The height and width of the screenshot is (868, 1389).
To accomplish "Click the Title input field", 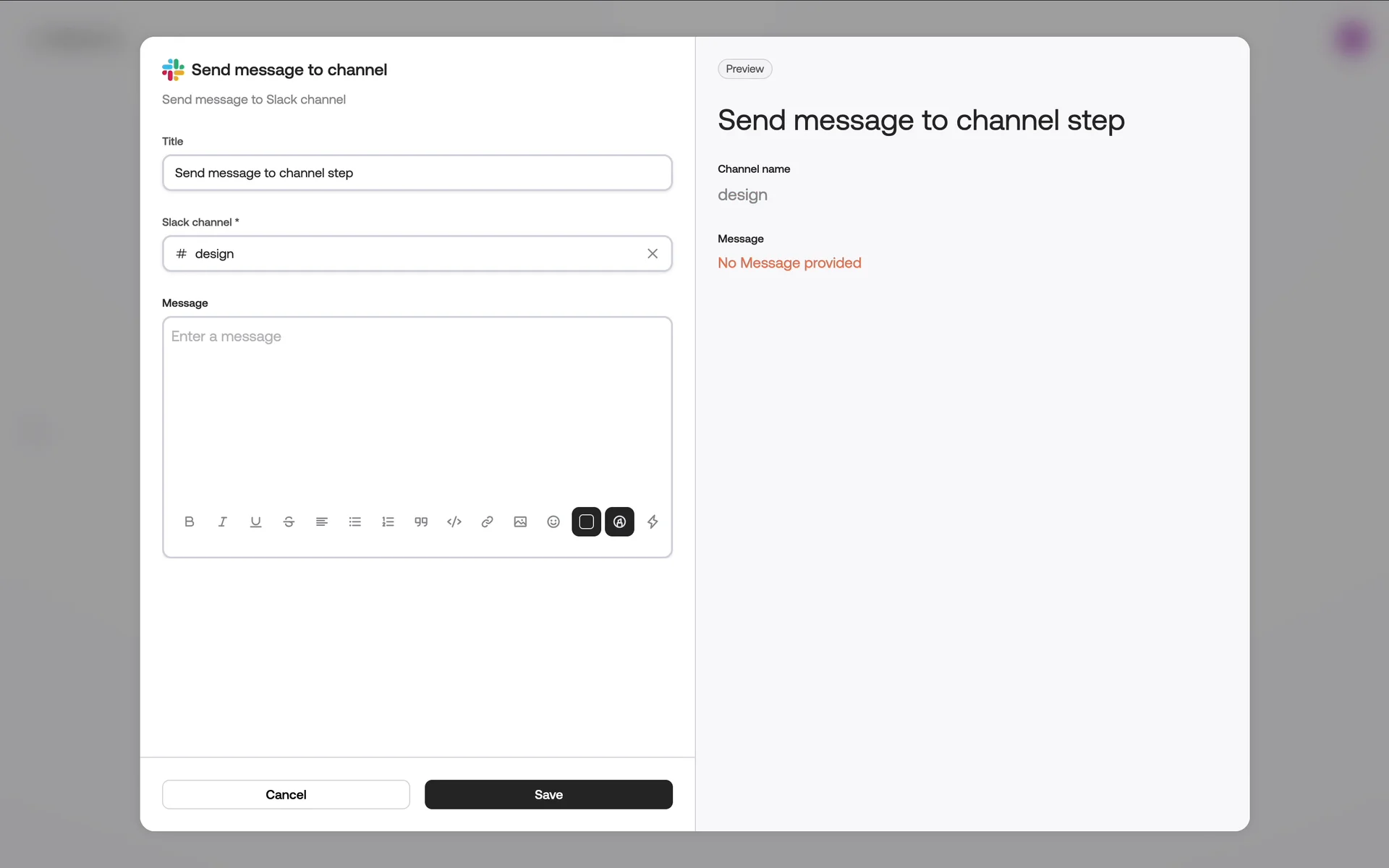I will (x=417, y=173).
